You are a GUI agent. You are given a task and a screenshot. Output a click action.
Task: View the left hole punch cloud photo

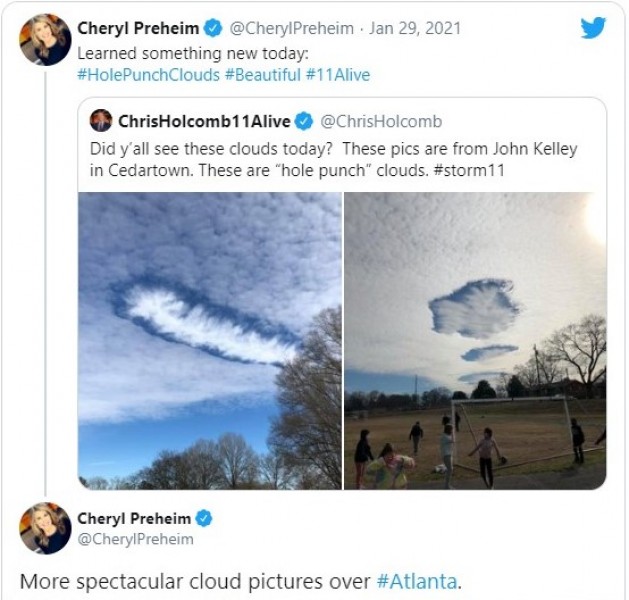tap(210, 341)
